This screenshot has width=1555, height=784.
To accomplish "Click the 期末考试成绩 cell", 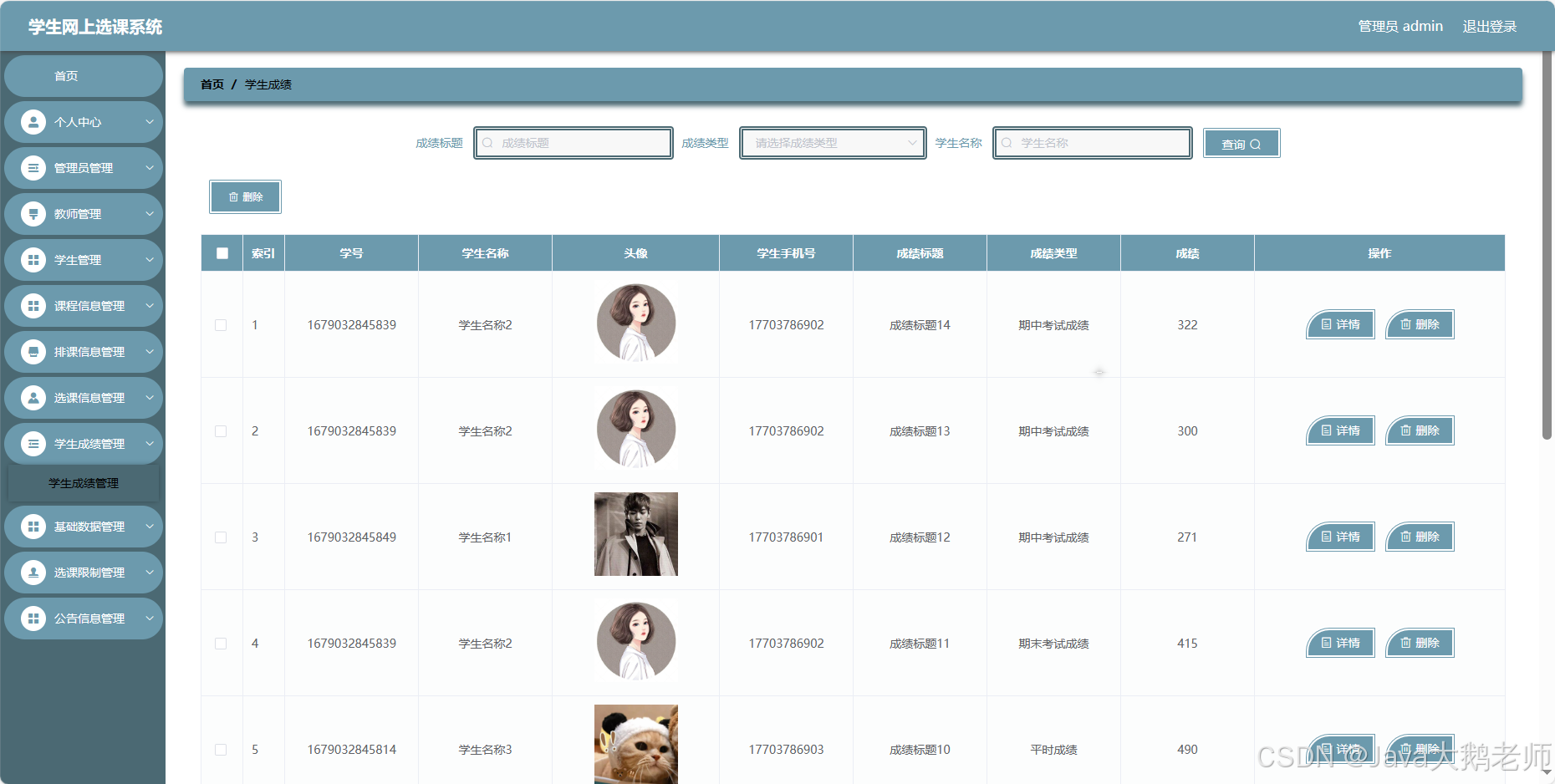I will (1053, 644).
